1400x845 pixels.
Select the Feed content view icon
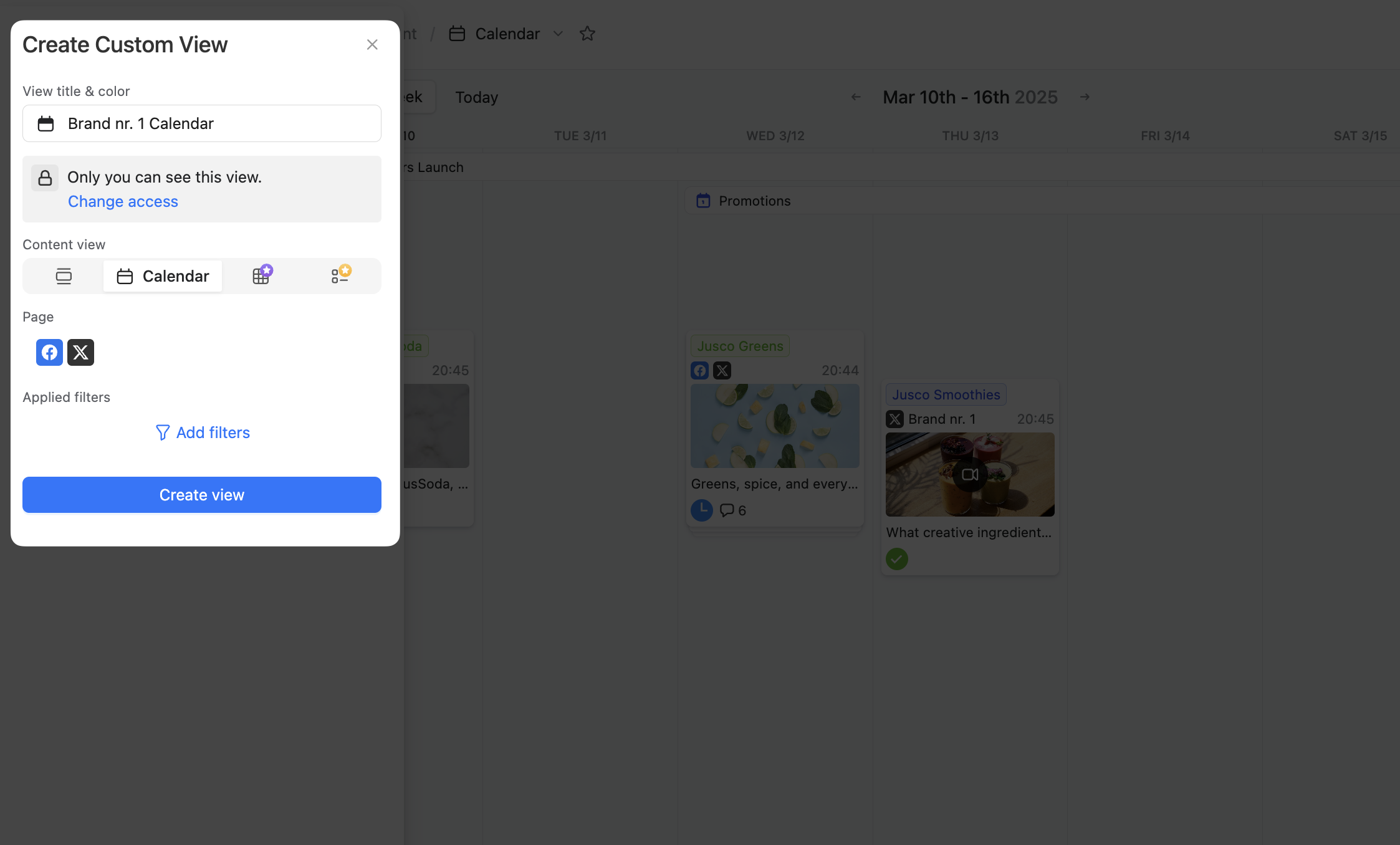point(64,276)
